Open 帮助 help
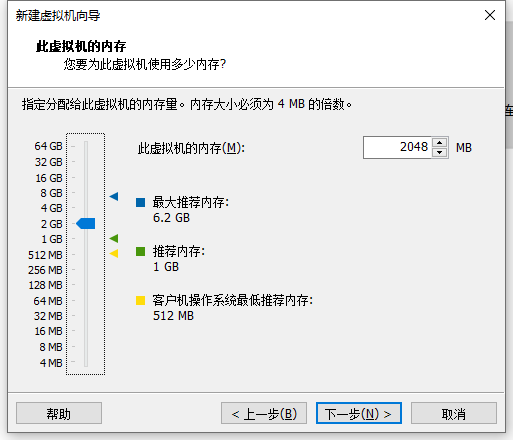Image resolution: width=513 pixels, height=440 pixels. (59, 413)
